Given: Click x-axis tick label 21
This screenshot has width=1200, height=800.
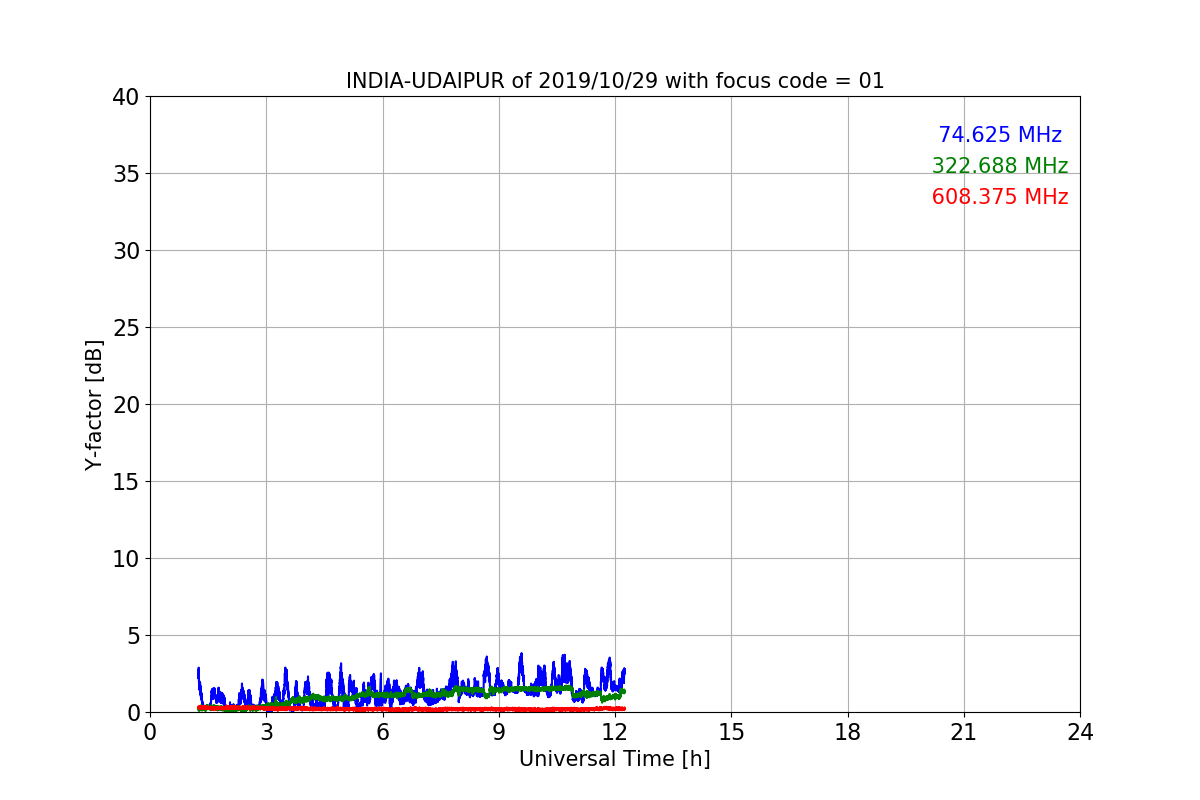Looking at the screenshot, I should [964, 732].
